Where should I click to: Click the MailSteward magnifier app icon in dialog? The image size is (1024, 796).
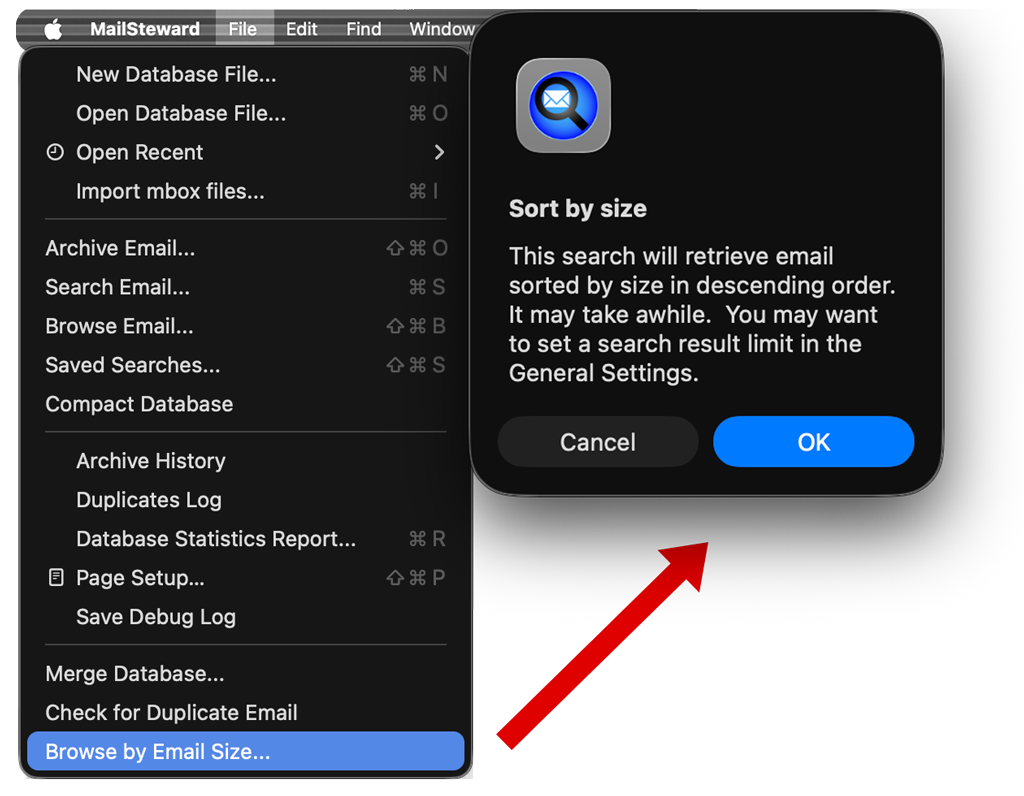pyautogui.click(x=562, y=105)
